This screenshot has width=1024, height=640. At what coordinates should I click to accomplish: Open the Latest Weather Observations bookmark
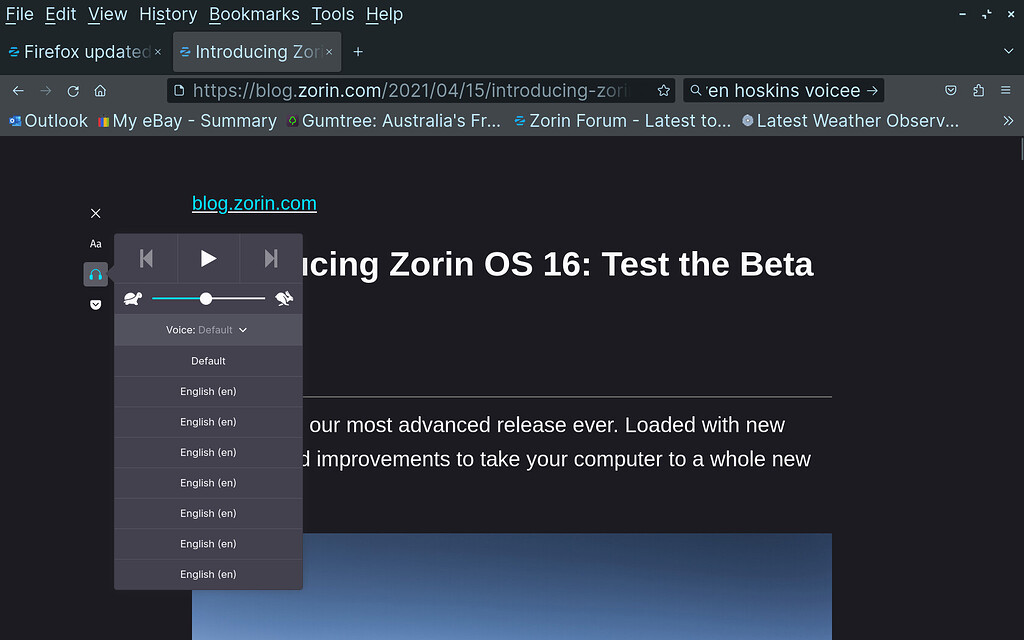(850, 121)
